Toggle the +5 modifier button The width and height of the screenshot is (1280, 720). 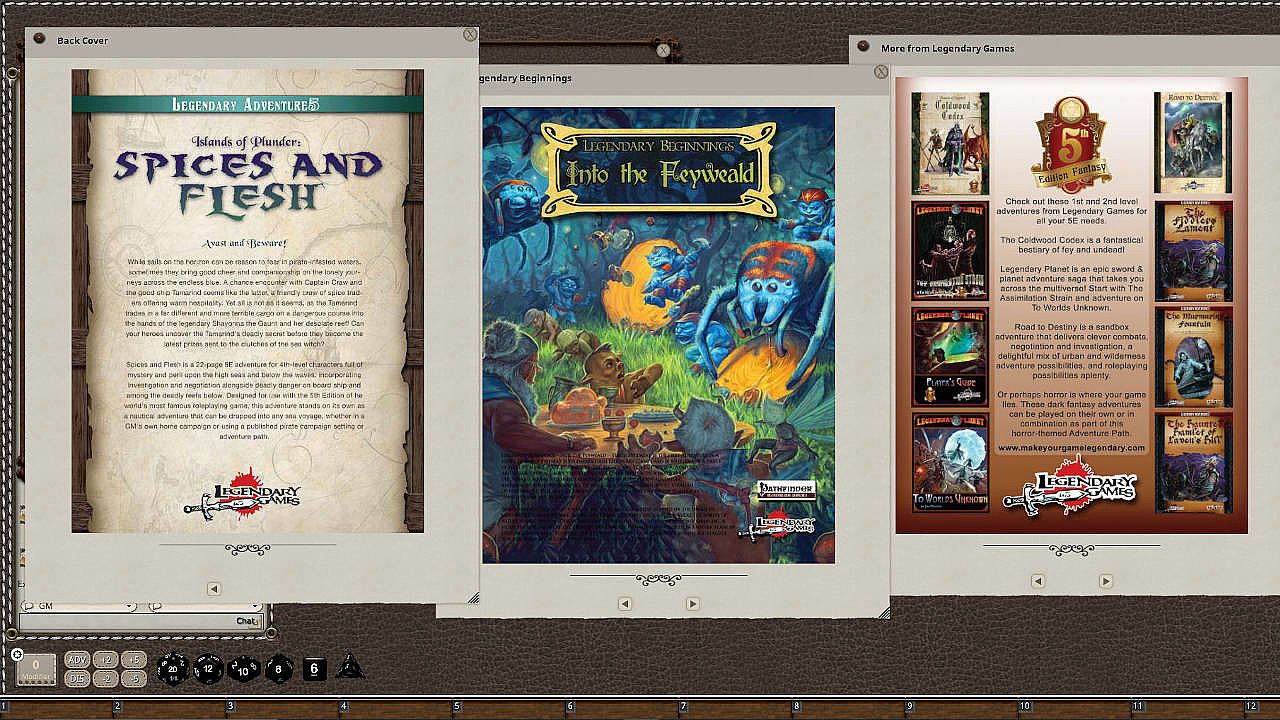[135, 659]
